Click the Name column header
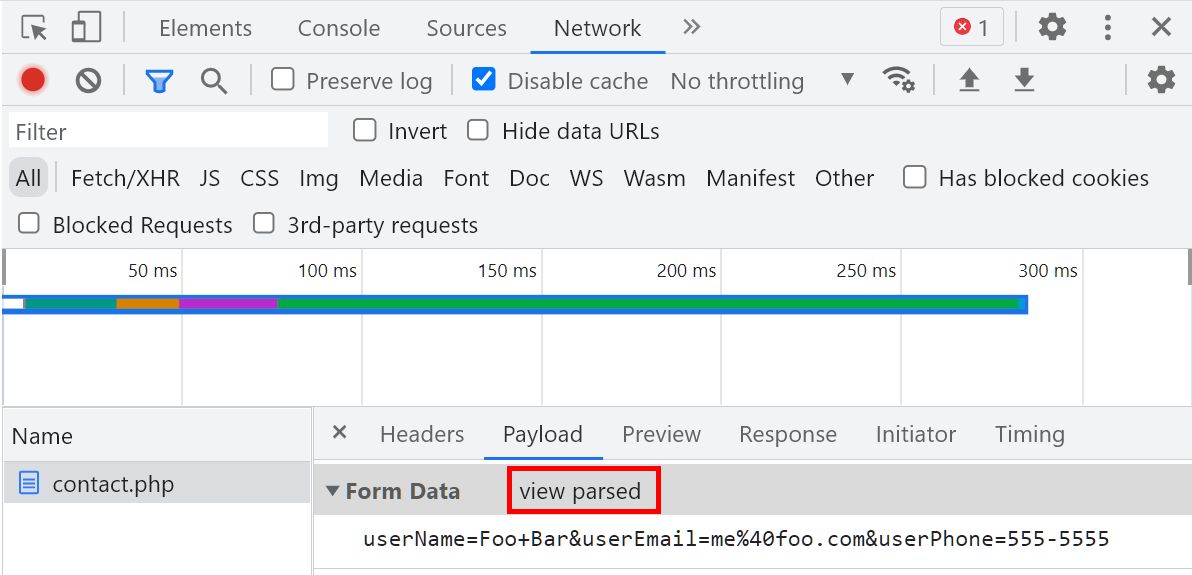Screen dimensions: 1192x575 pyautogui.click(x=157, y=436)
